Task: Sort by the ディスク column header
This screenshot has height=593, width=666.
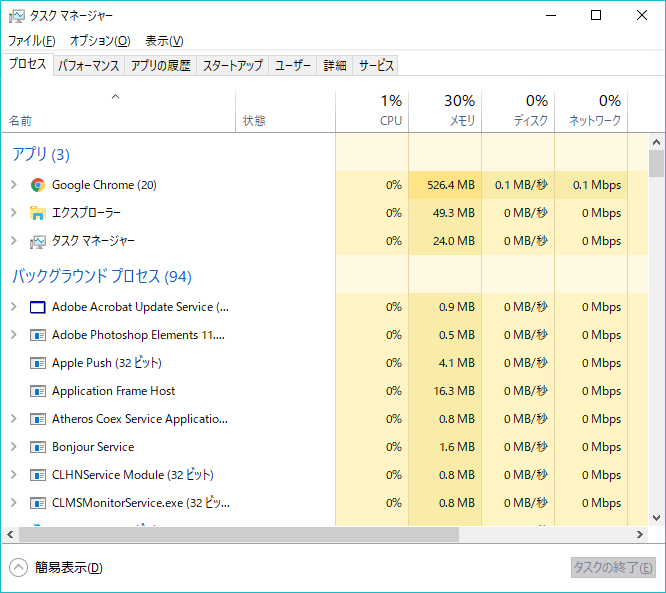Action: [518, 111]
